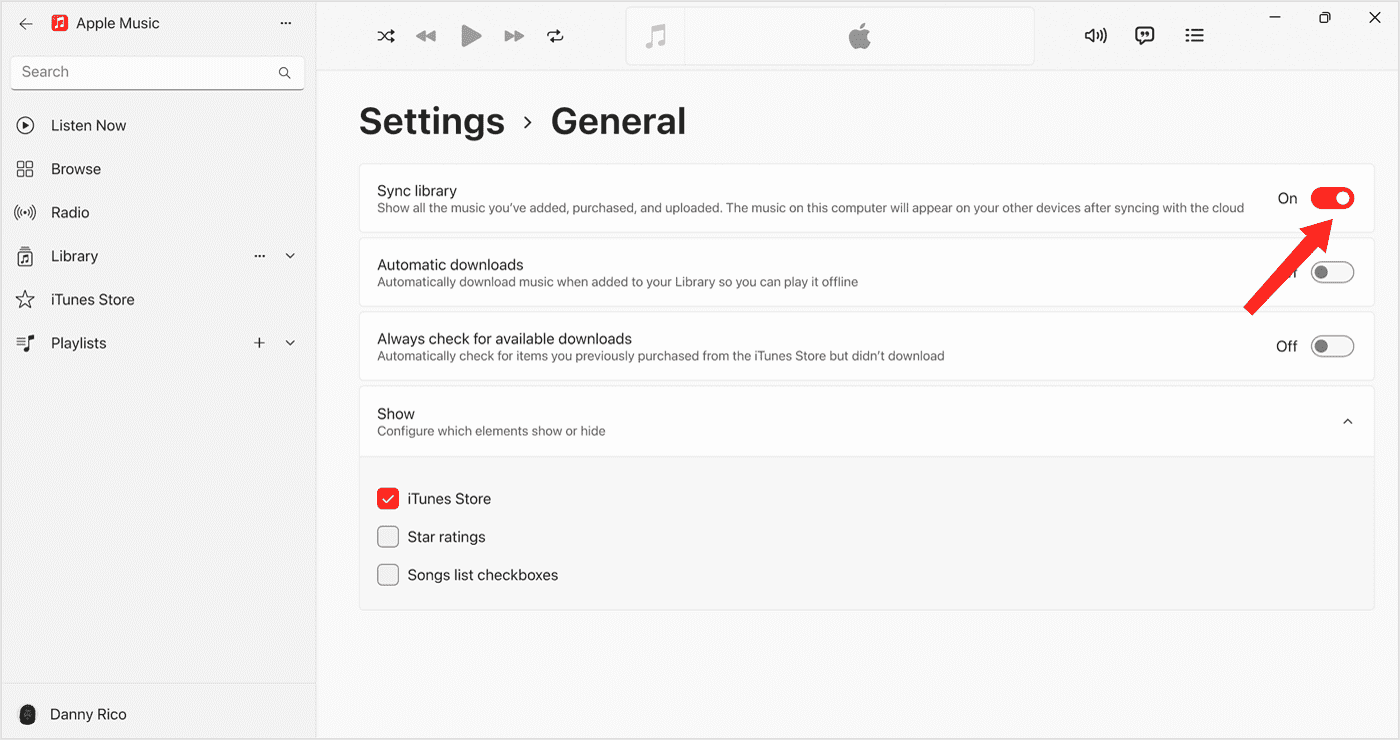Click the Library music note icon
Viewport: 1400px width, 740px height.
26,257
